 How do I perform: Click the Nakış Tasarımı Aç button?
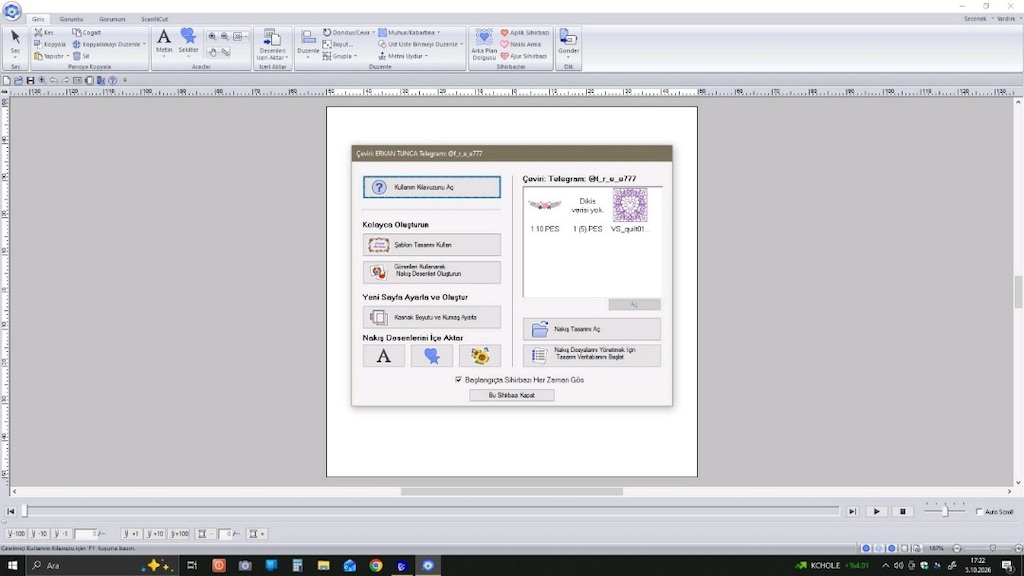592,329
